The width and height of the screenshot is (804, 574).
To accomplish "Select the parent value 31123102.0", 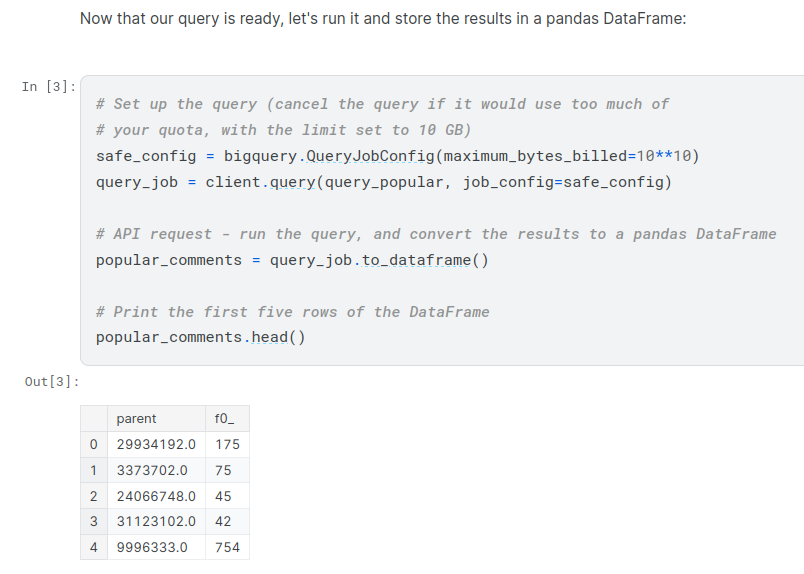I will coord(156,521).
